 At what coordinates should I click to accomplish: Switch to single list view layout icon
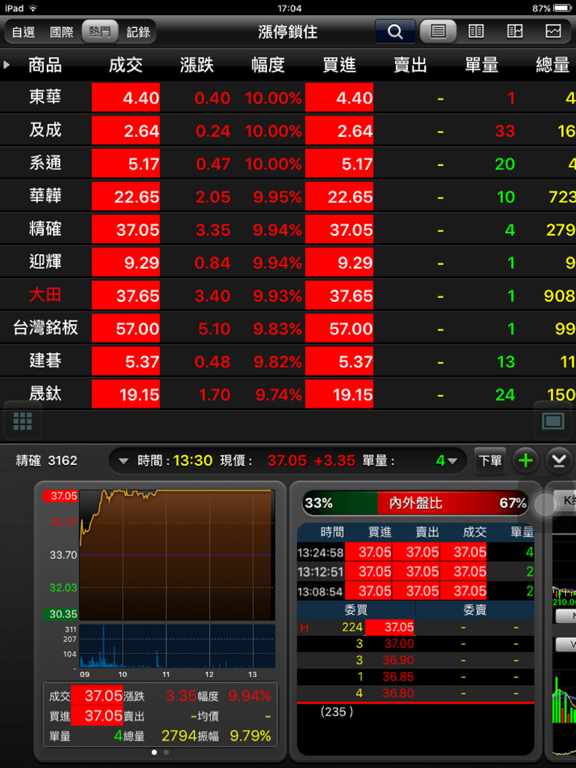pos(438,32)
